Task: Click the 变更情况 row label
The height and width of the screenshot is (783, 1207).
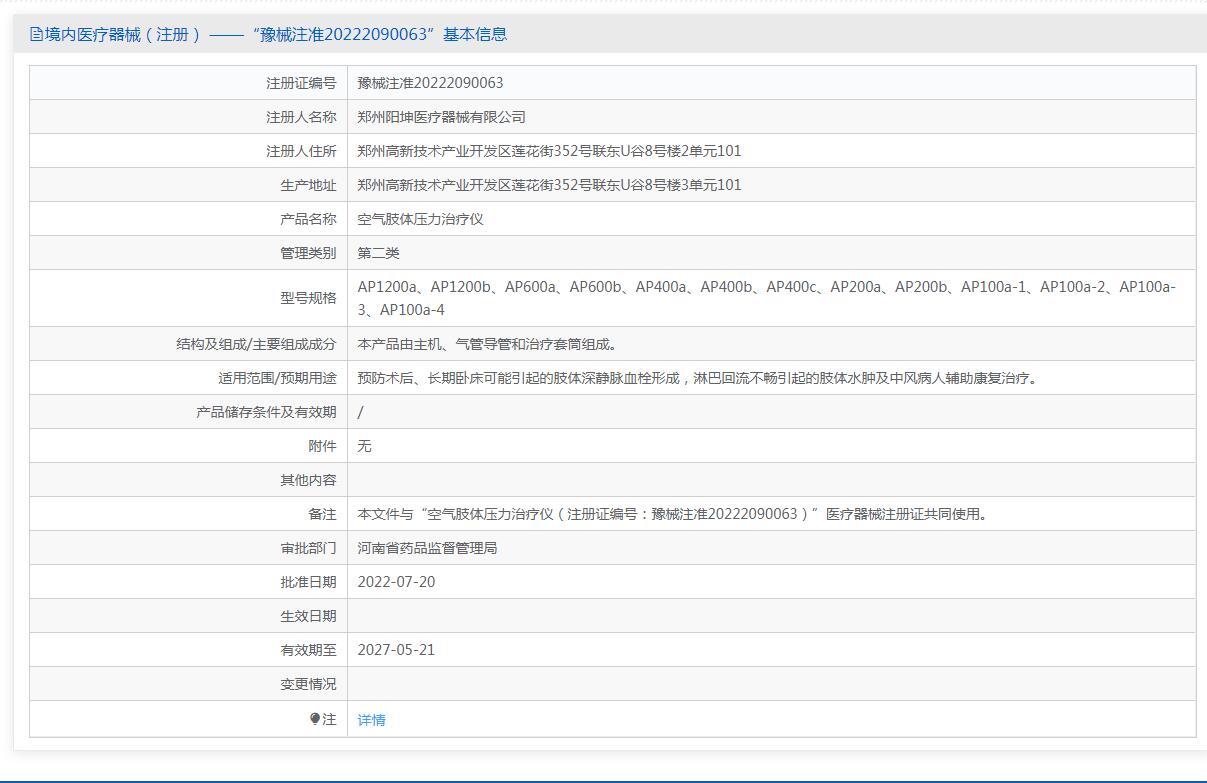Action: click(x=308, y=684)
